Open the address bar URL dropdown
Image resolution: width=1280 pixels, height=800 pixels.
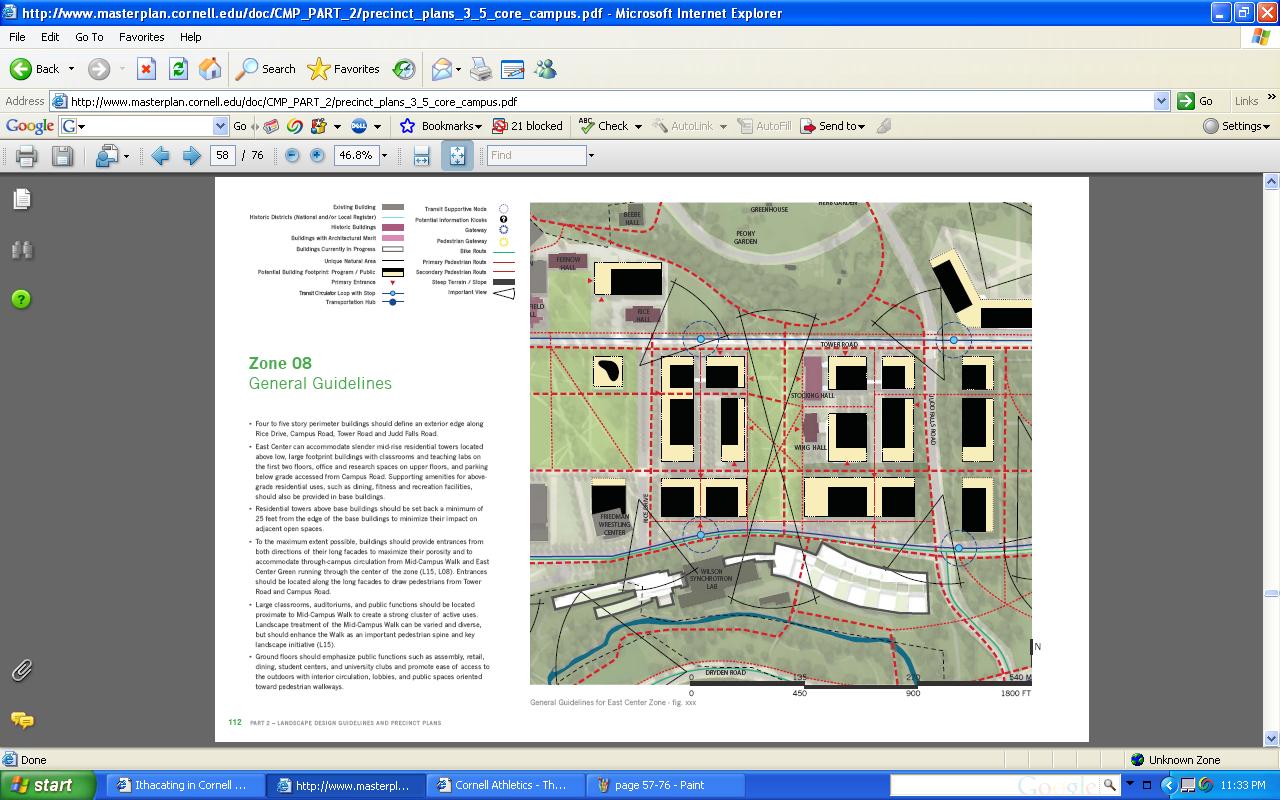coord(1161,101)
